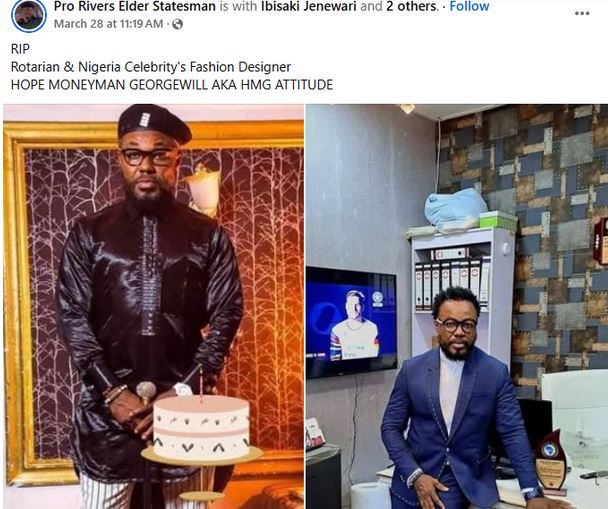This screenshot has width=608, height=509.
Task: Click the wall lamp in the left photo
Action: coord(204,189)
